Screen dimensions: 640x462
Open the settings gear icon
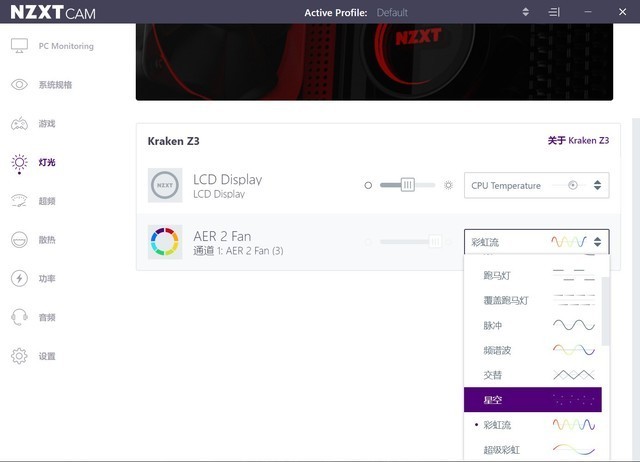[x=19, y=356]
